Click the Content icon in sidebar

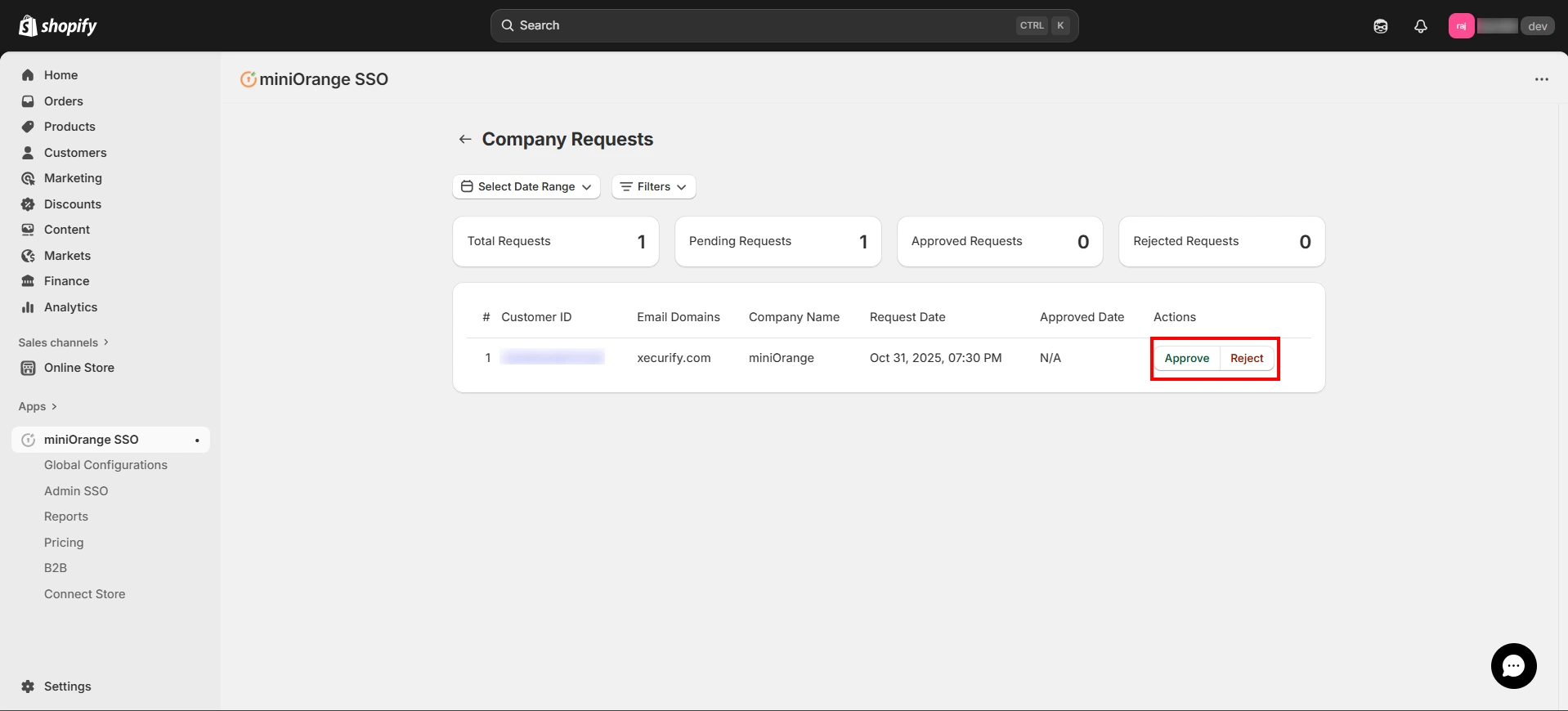pos(28,230)
